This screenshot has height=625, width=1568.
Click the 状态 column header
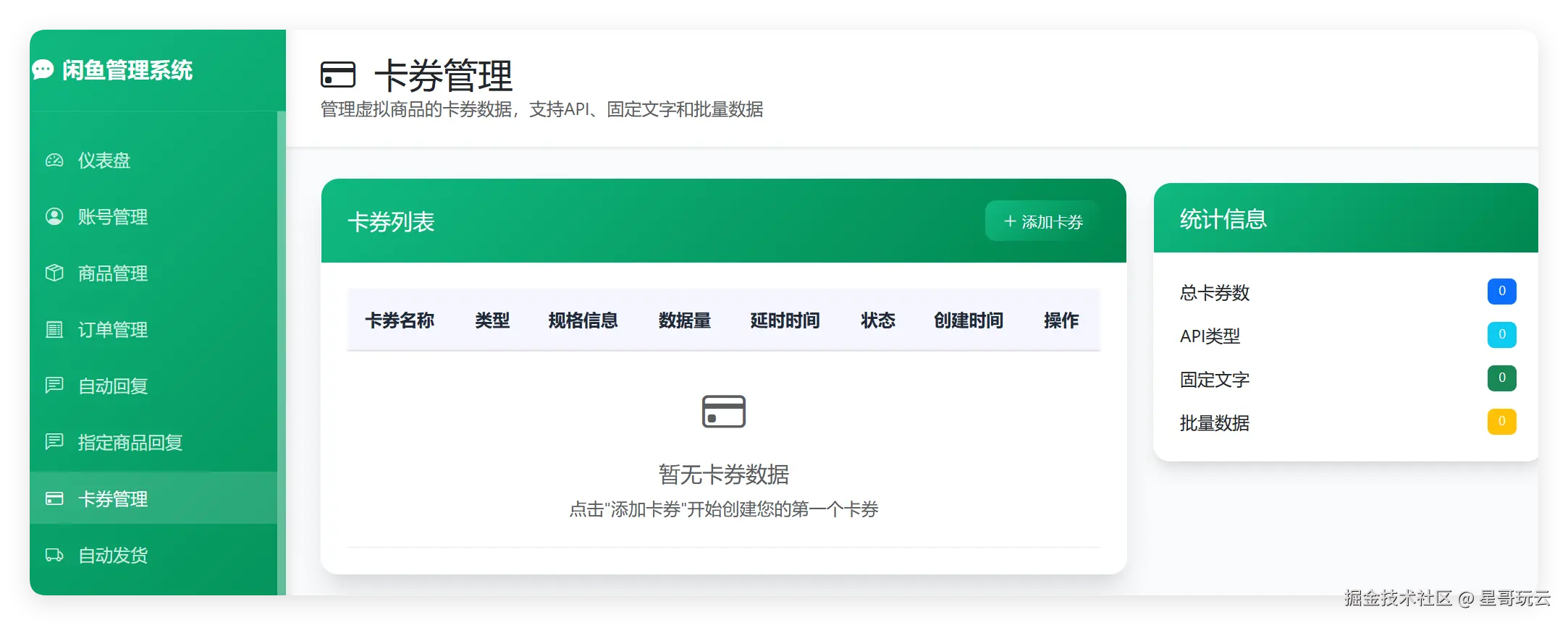click(x=878, y=320)
